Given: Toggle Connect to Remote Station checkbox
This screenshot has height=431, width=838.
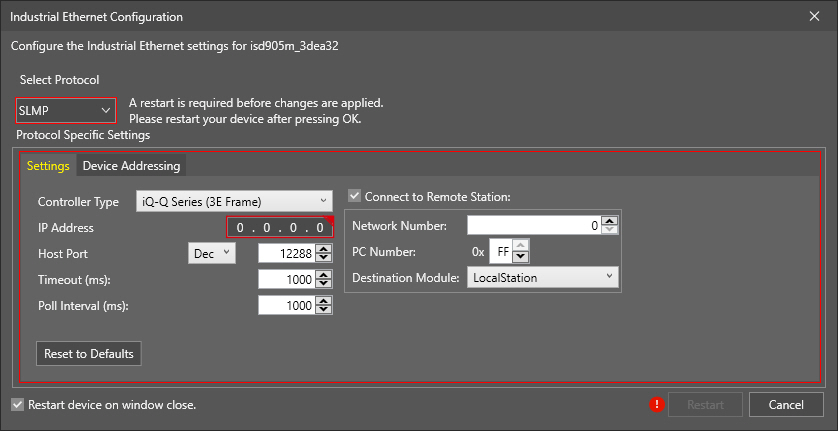Looking at the screenshot, I should pos(355,197).
